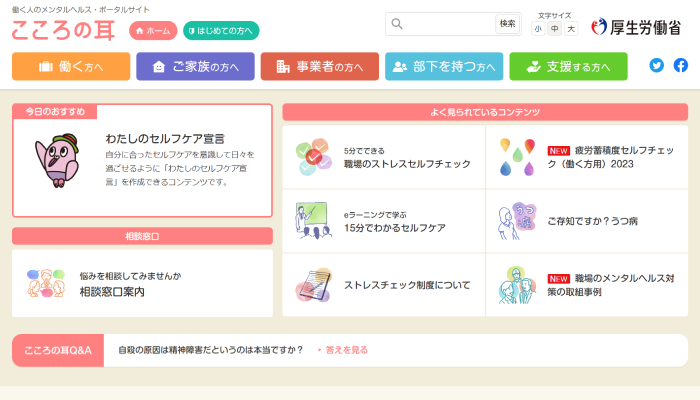Click the stress self-check checkmark circles icon

tap(313, 156)
